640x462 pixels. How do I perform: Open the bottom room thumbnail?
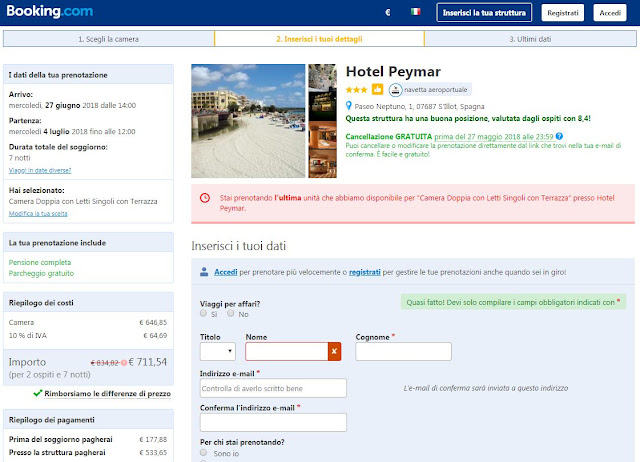[322, 164]
